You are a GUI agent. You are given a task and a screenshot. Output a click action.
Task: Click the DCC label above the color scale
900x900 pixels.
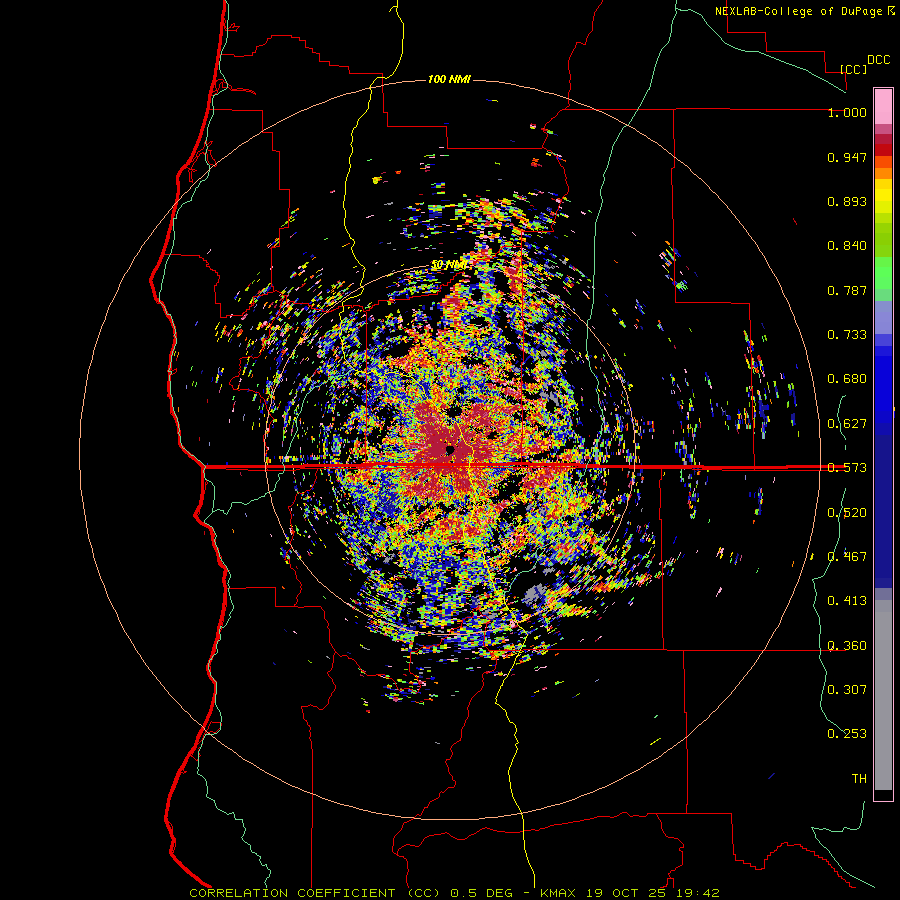[x=878, y=60]
